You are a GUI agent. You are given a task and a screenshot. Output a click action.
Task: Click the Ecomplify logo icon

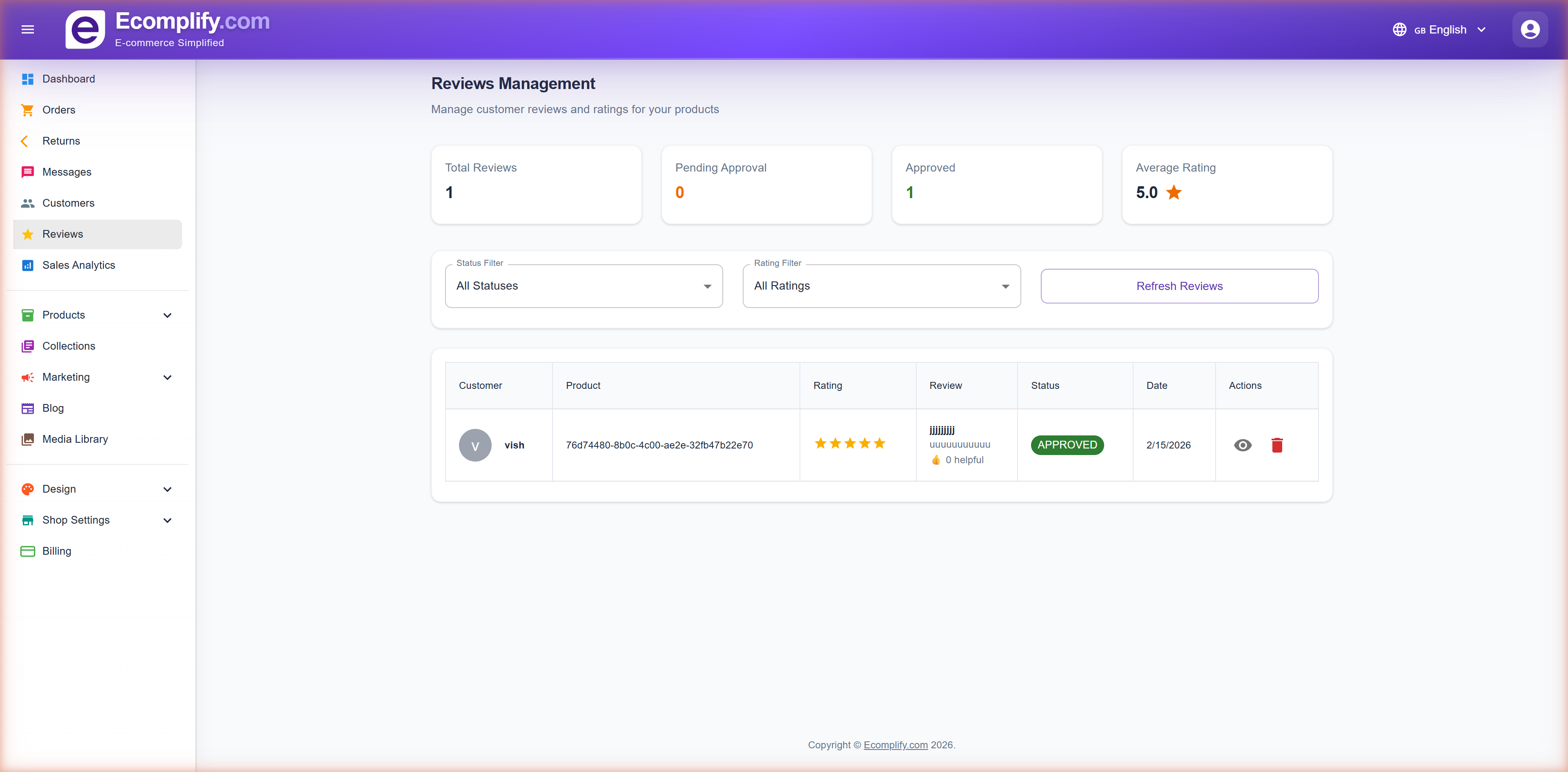click(85, 29)
